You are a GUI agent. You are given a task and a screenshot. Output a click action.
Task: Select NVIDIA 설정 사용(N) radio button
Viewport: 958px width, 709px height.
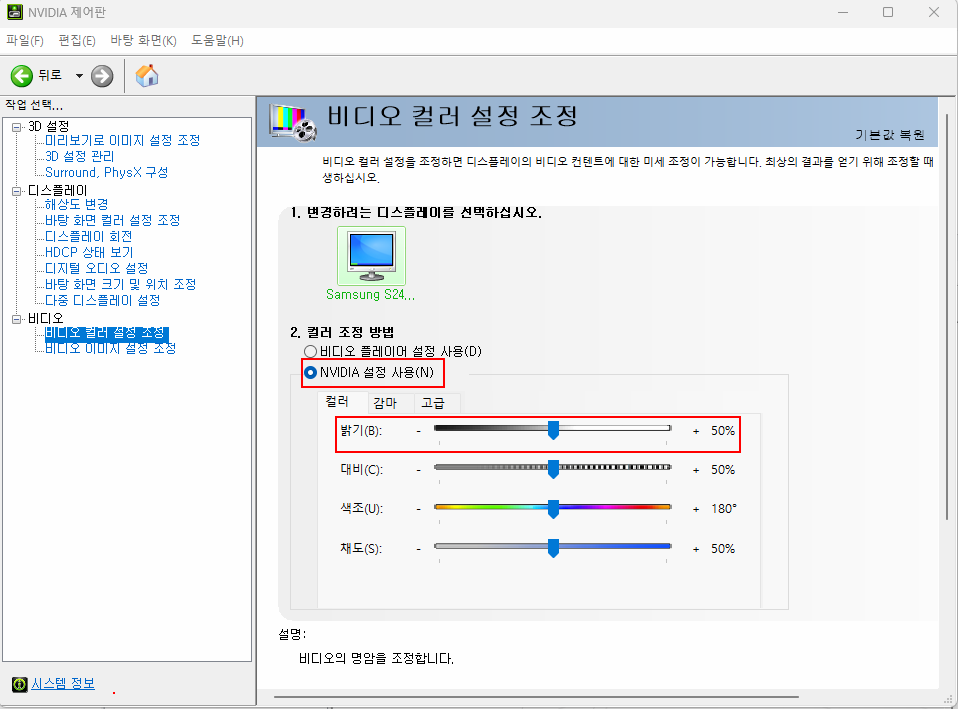click(310, 372)
